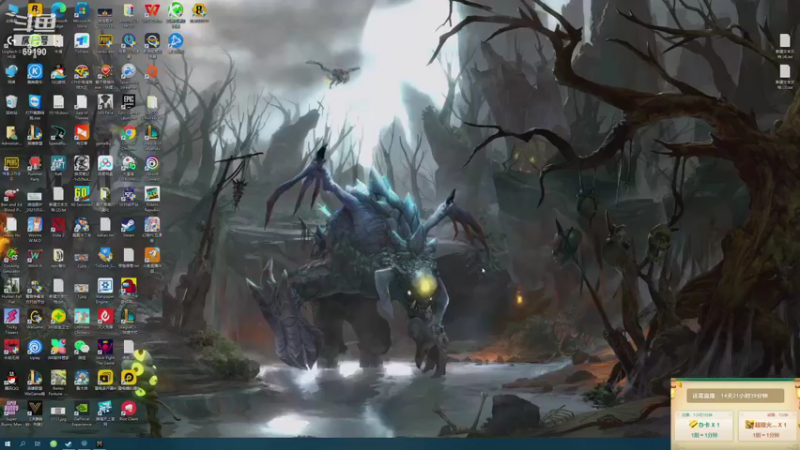Open the Riot Client shortcut
The height and width of the screenshot is (450, 800).
click(x=128, y=408)
